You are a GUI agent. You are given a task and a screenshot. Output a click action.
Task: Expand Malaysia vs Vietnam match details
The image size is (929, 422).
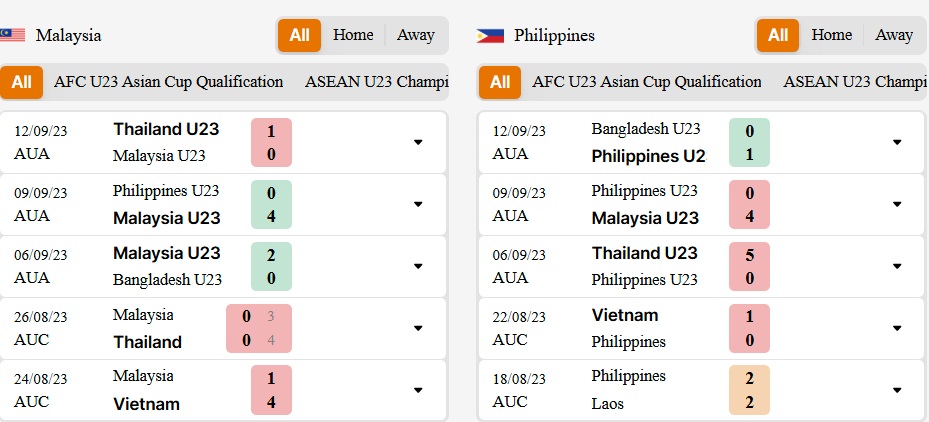pos(418,390)
